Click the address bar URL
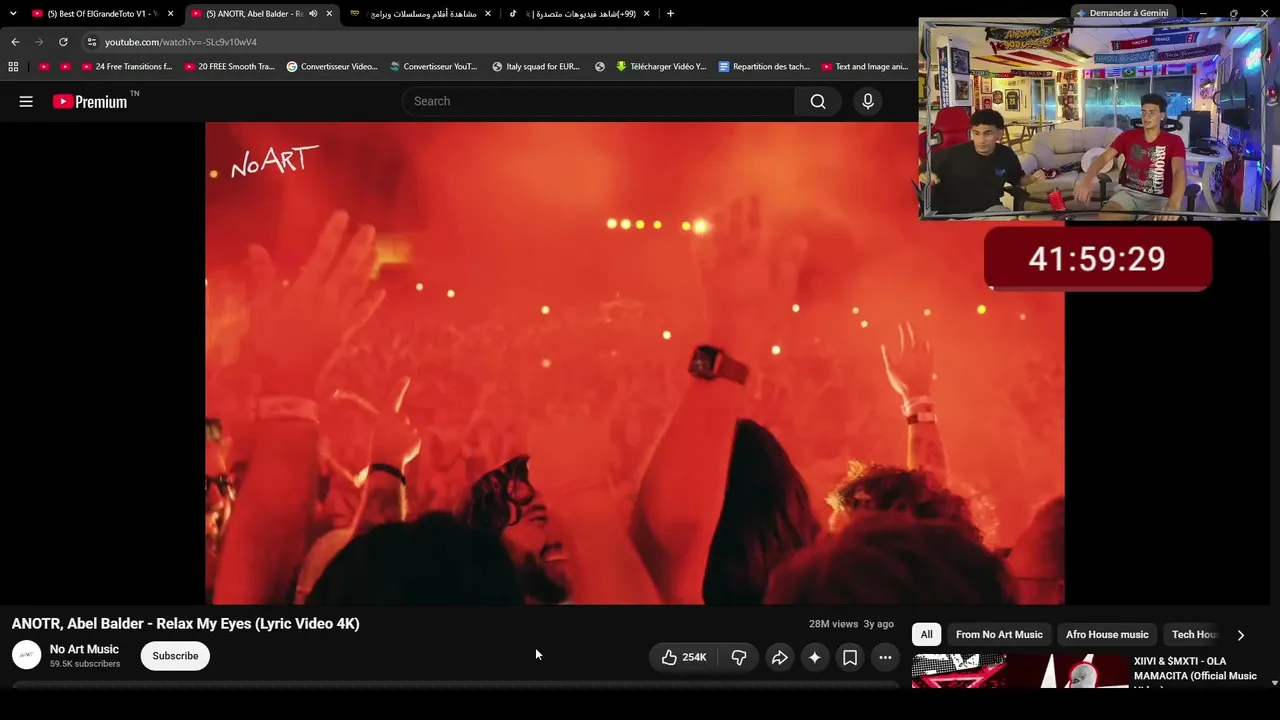 coord(181,42)
